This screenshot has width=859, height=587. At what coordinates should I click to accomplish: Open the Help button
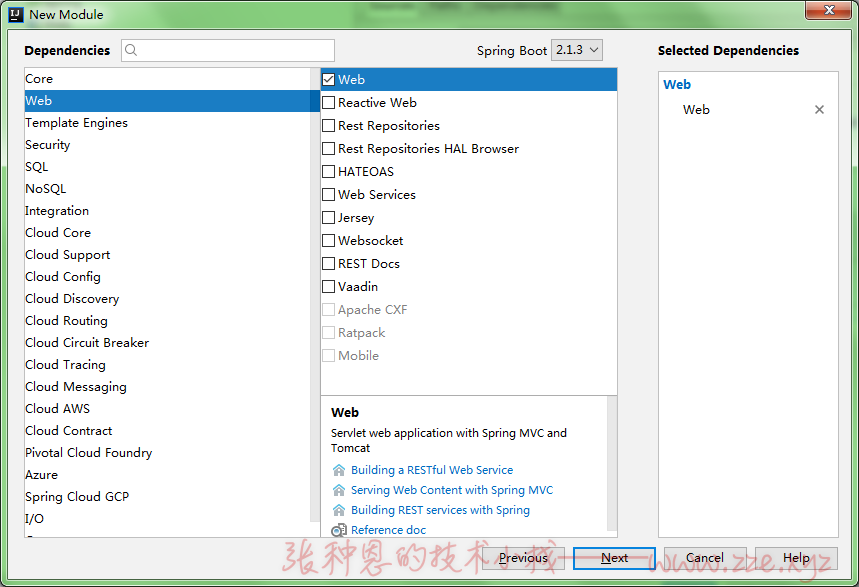[x=796, y=558]
